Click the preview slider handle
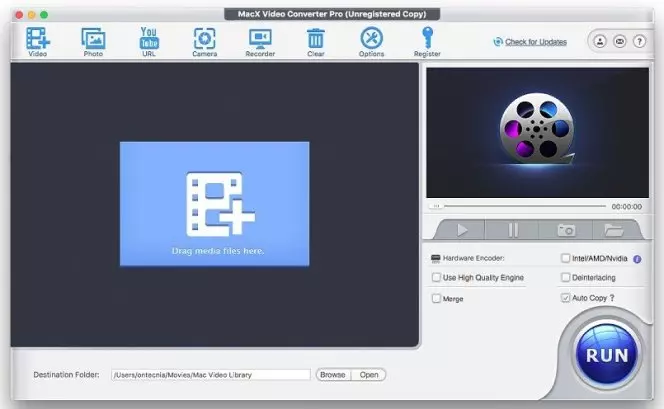 pyautogui.click(x=436, y=206)
